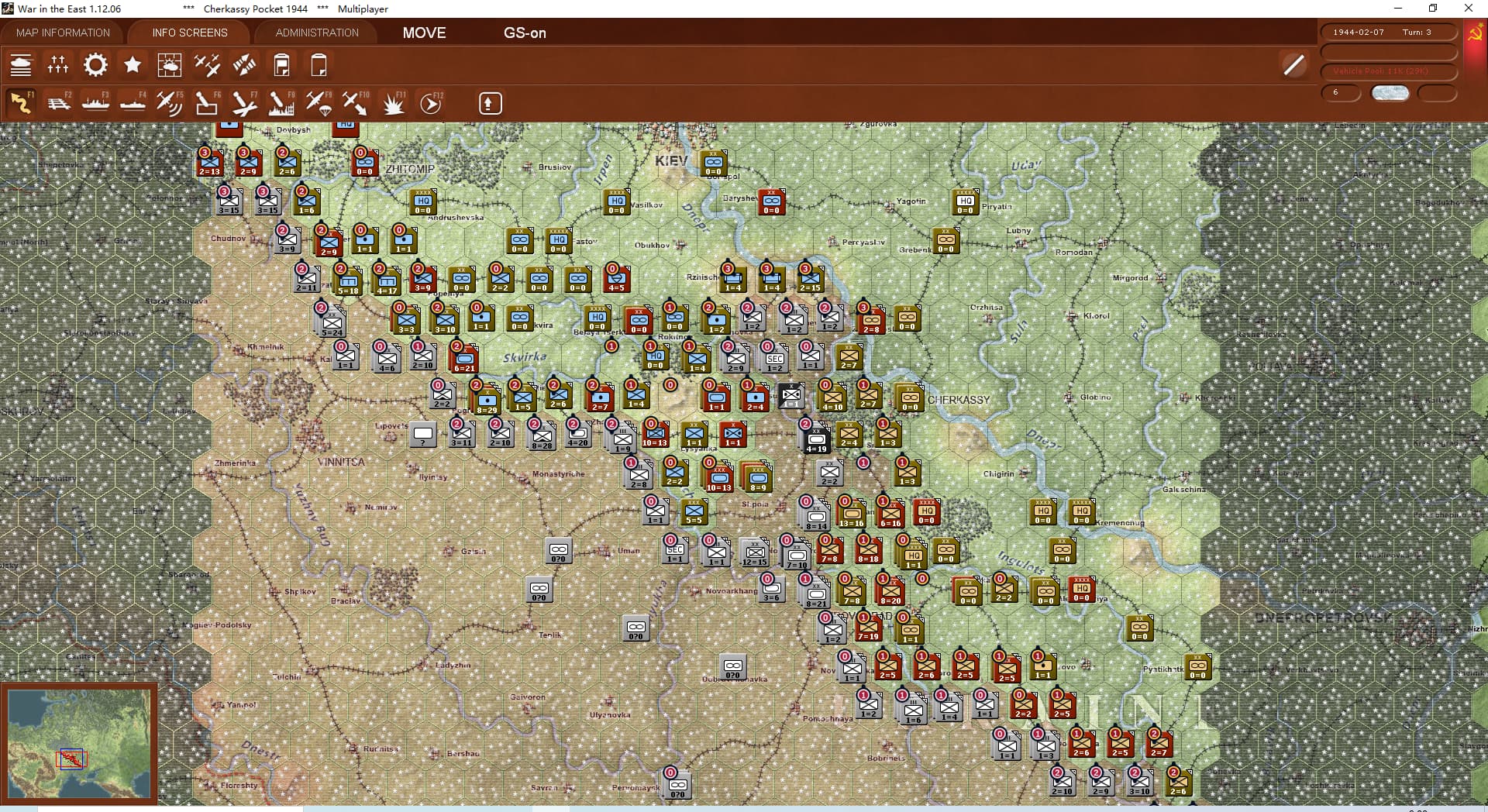
Task: Select the 0=0 counter on KIEV
Action: tap(713, 165)
